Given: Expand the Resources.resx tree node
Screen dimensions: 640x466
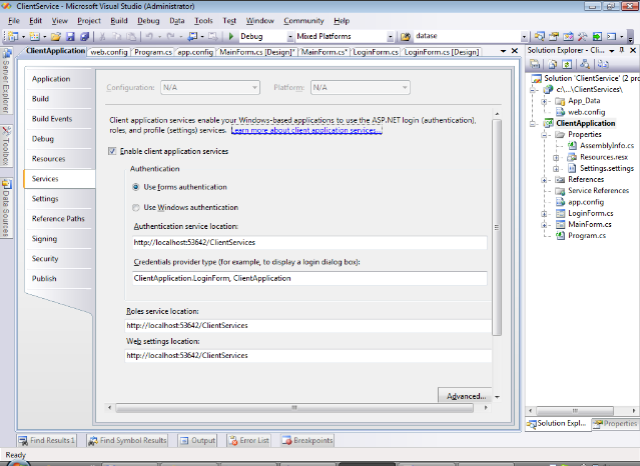Looking at the screenshot, I should tap(556, 158).
